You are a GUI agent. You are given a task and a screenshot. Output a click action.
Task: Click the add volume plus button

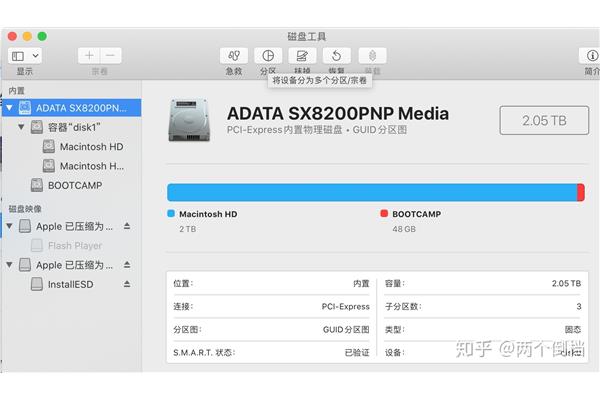tap(89, 56)
